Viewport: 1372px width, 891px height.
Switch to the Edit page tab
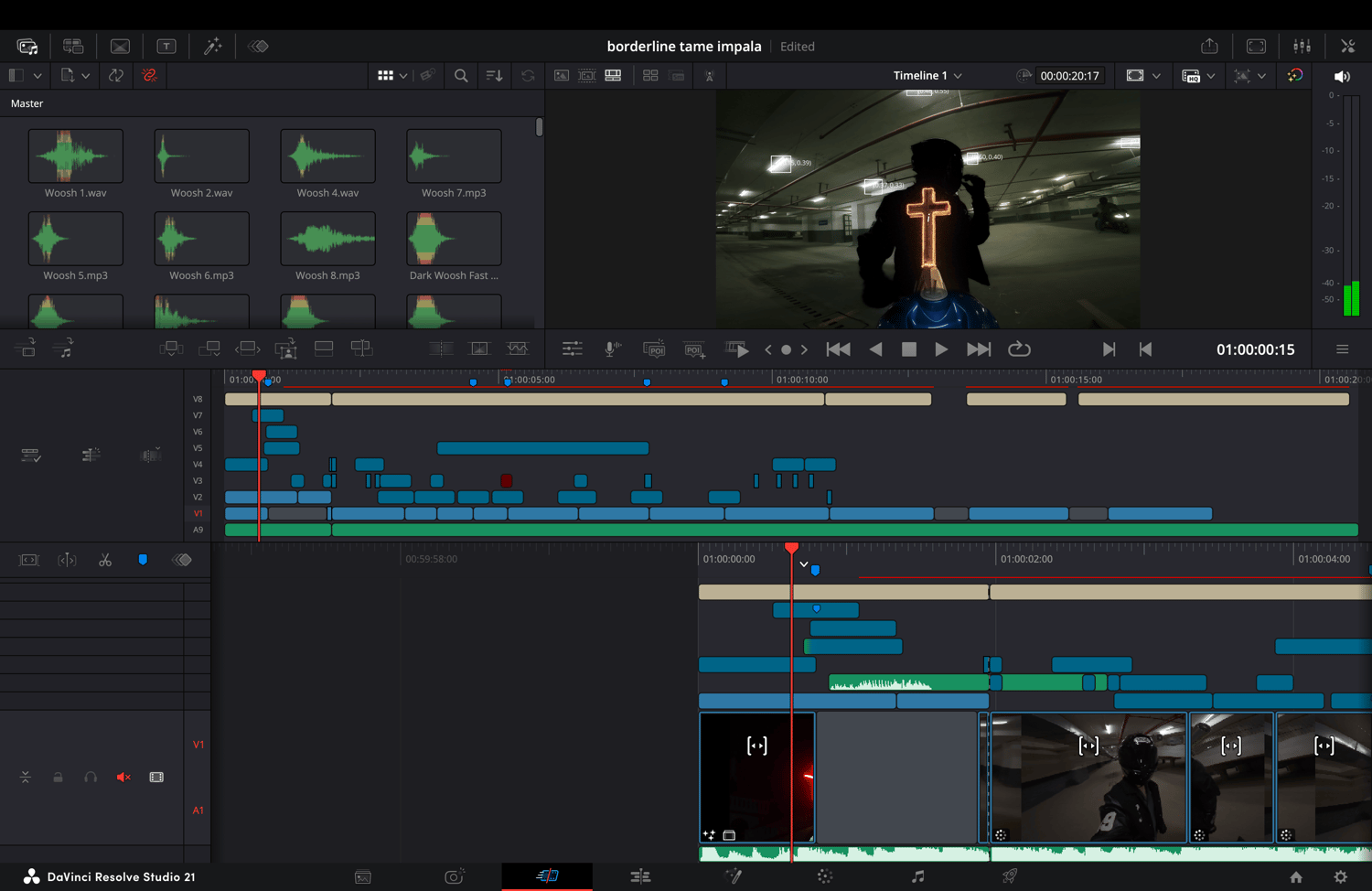[x=640, y=876]
